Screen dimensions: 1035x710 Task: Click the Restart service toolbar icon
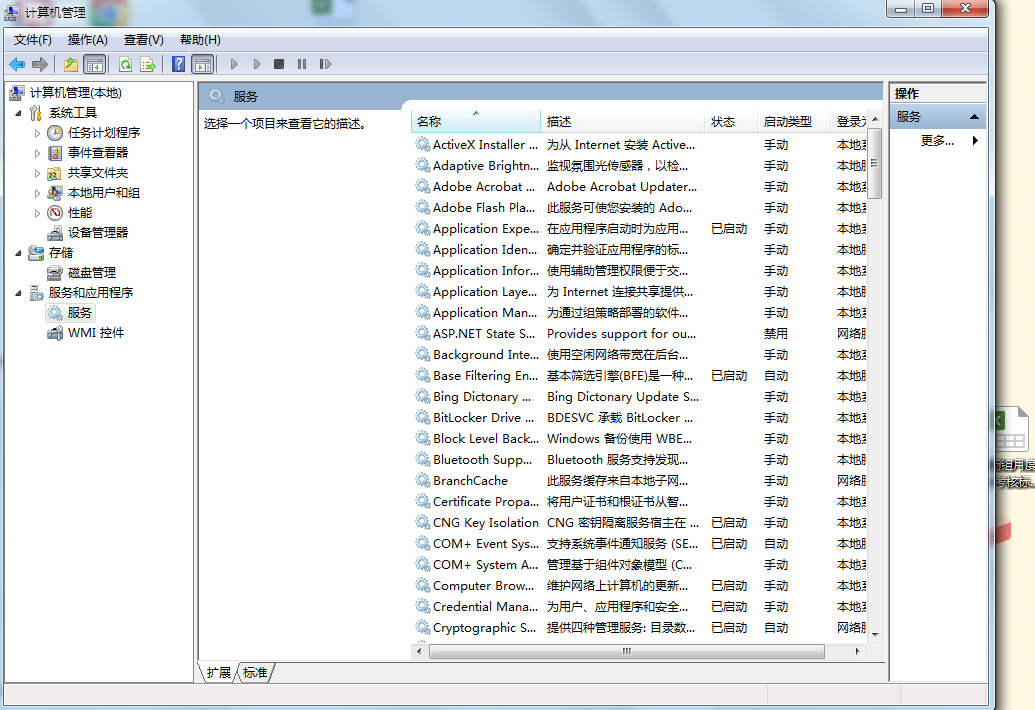click(x=325, y=64)
